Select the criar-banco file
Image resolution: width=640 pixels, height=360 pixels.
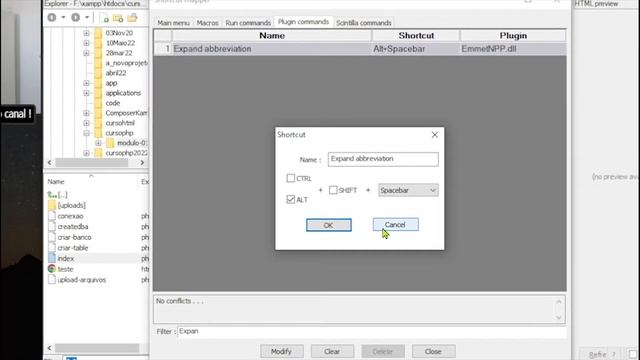(74, 237)
